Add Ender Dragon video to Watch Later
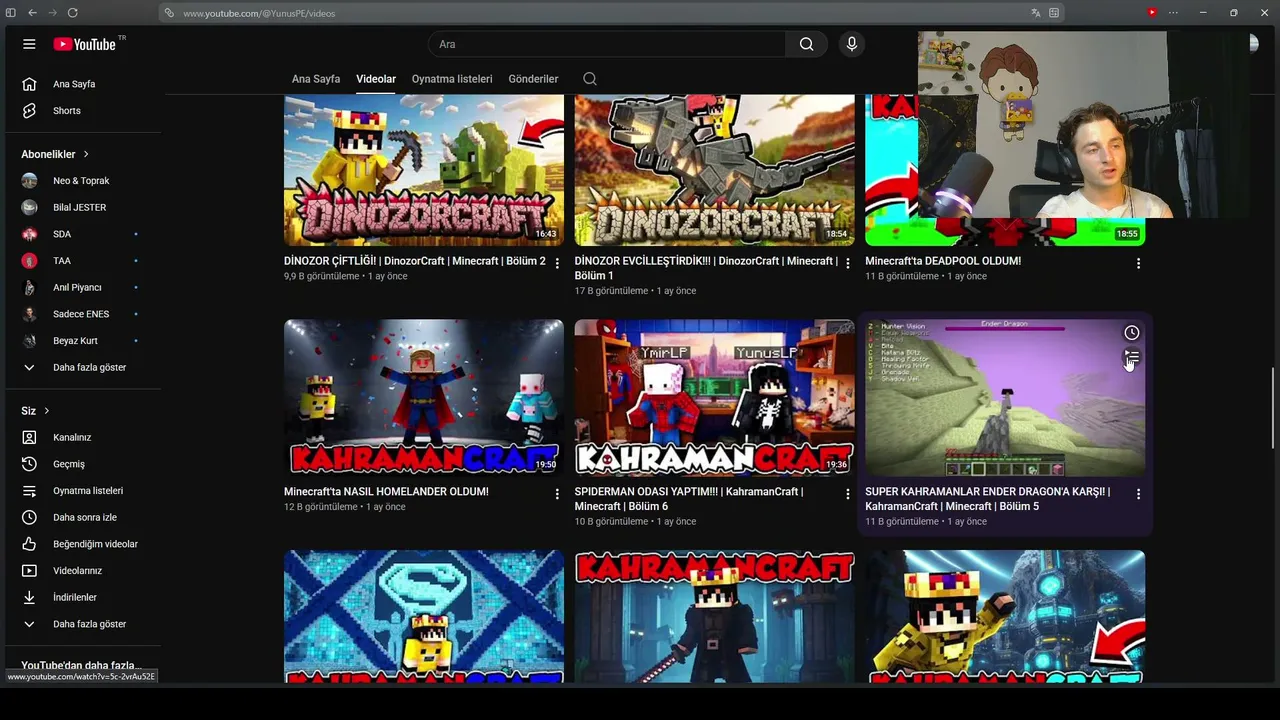1280x720 pixels. point(1131,333)
